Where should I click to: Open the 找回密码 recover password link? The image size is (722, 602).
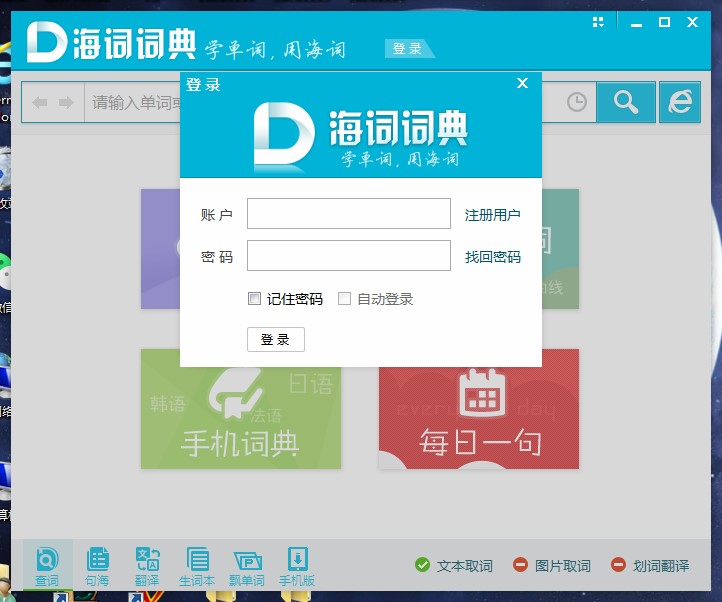493,257
